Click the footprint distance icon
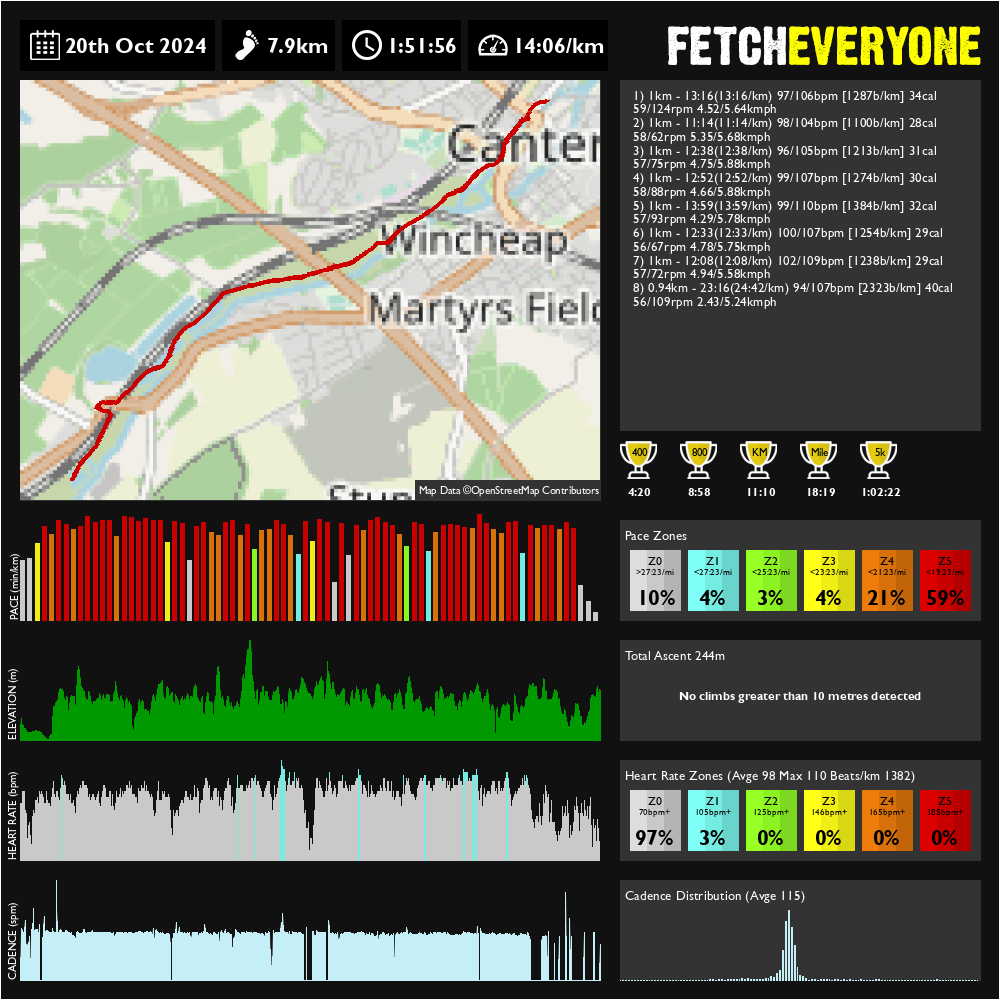Screen dimensions: 1000x1000 click(x=245, y=45)
